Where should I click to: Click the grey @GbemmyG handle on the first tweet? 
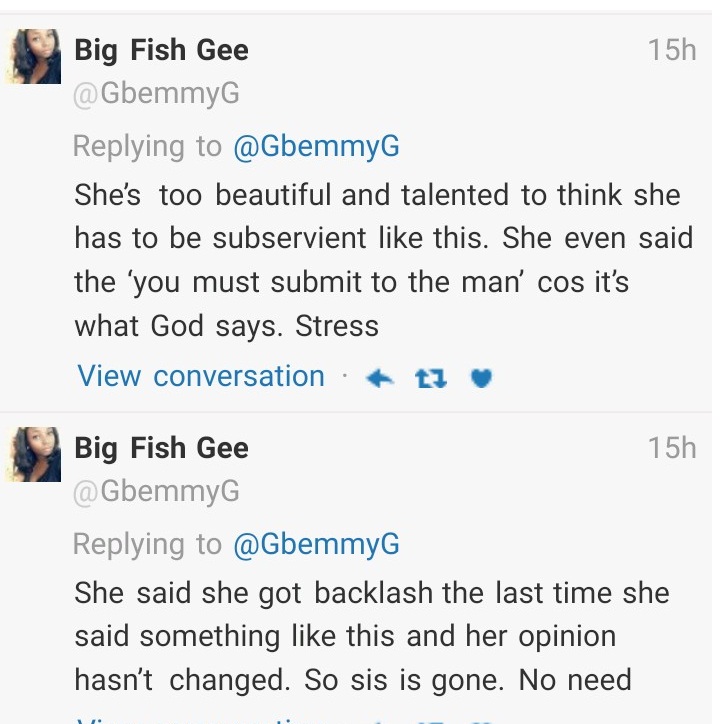(157, 95)
